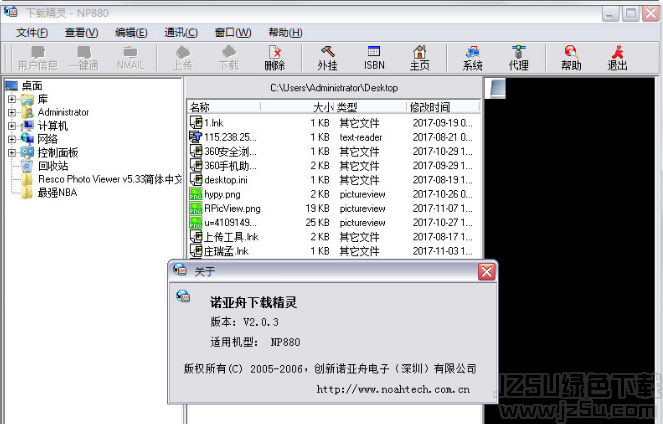Expand the 控制面板 tree node
663x424 pixels.
coord(12,153)
